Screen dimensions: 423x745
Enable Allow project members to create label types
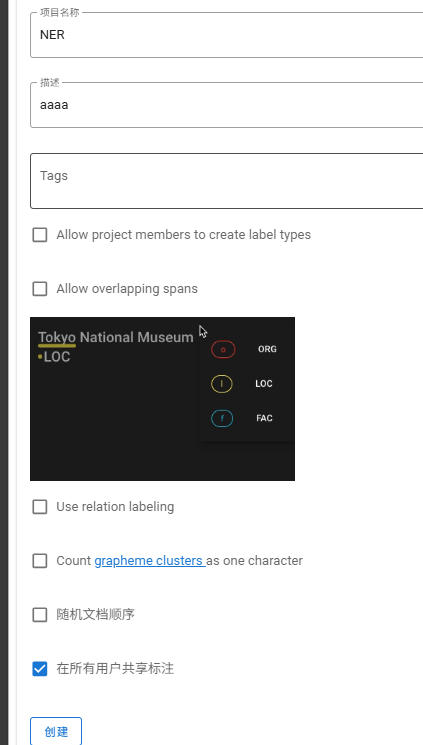coord(40,235)
